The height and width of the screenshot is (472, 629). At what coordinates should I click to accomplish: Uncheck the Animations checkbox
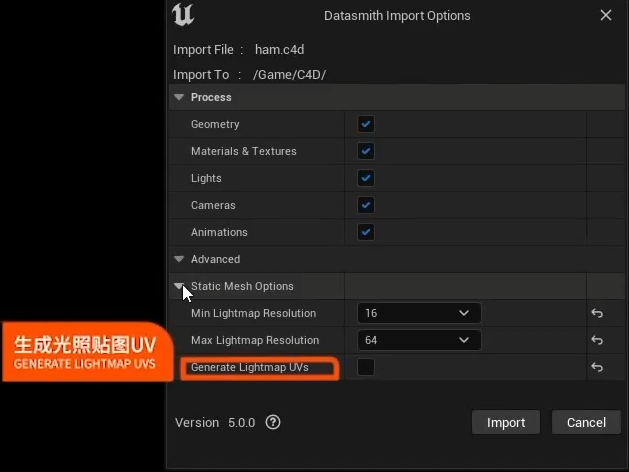(x=366, y=232)
